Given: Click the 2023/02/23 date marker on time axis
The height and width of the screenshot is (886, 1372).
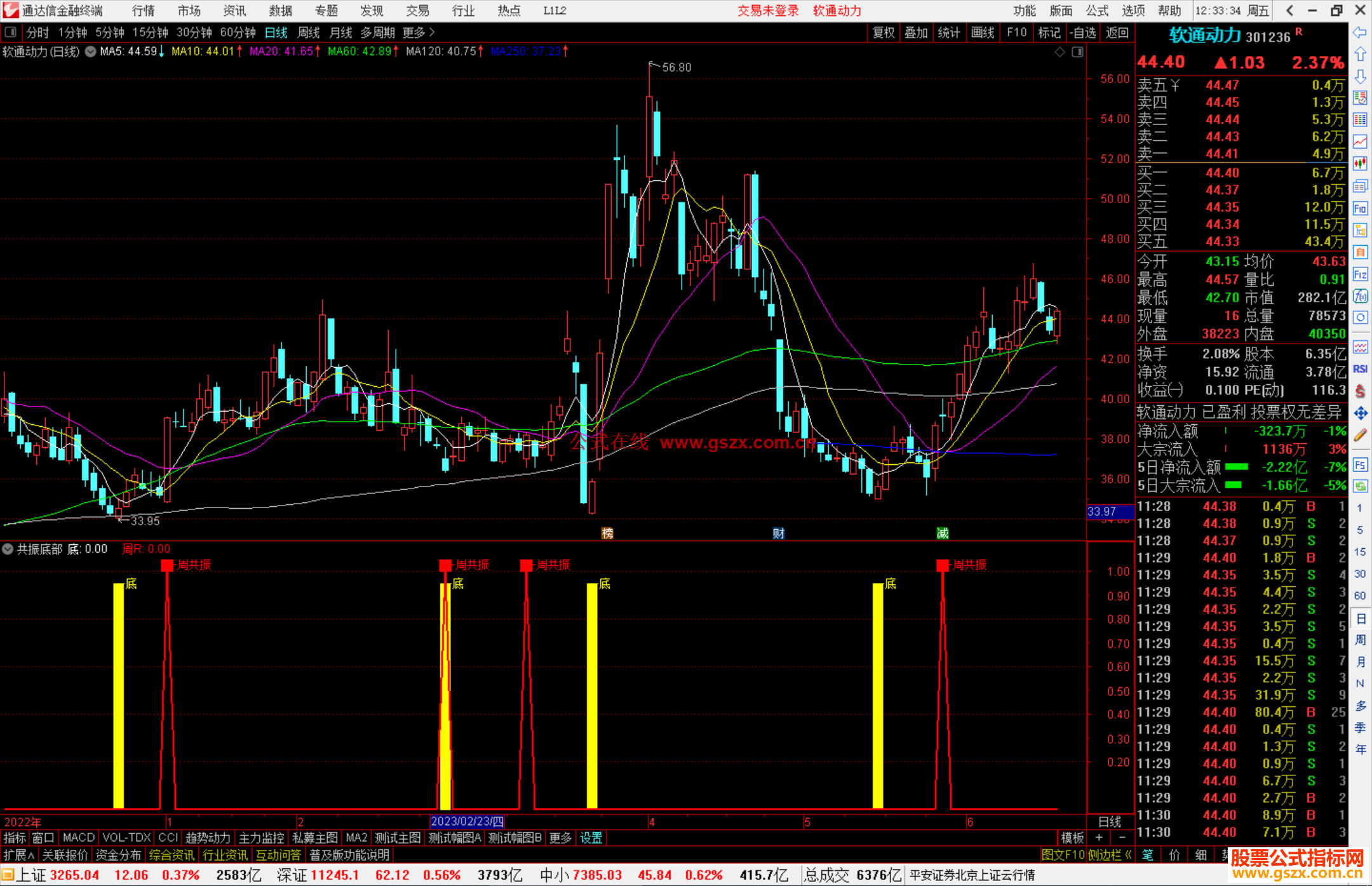Looking at the screenshot, I should [467, 821].
